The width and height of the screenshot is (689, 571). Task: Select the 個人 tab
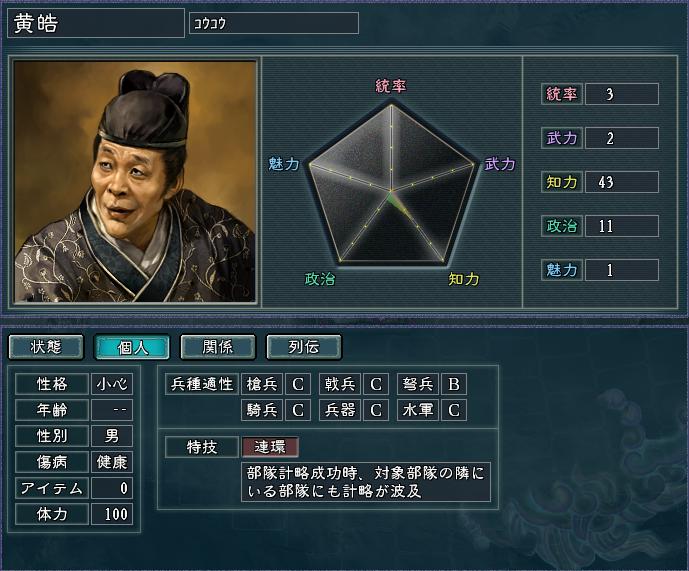[x=132, y=347]
